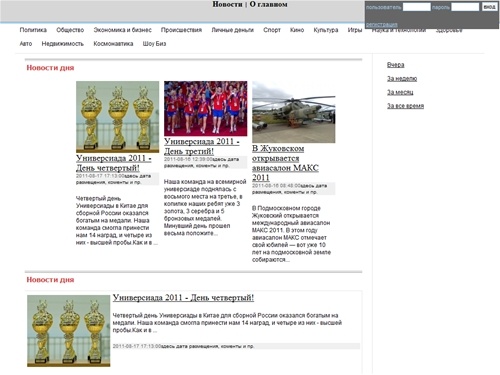
Task: Focus the пользователь username field
Action: 416,7
